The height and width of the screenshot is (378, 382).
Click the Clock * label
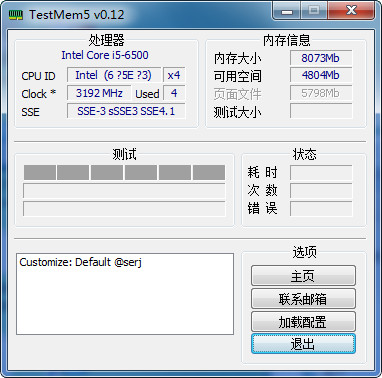[x=38, y=94]
